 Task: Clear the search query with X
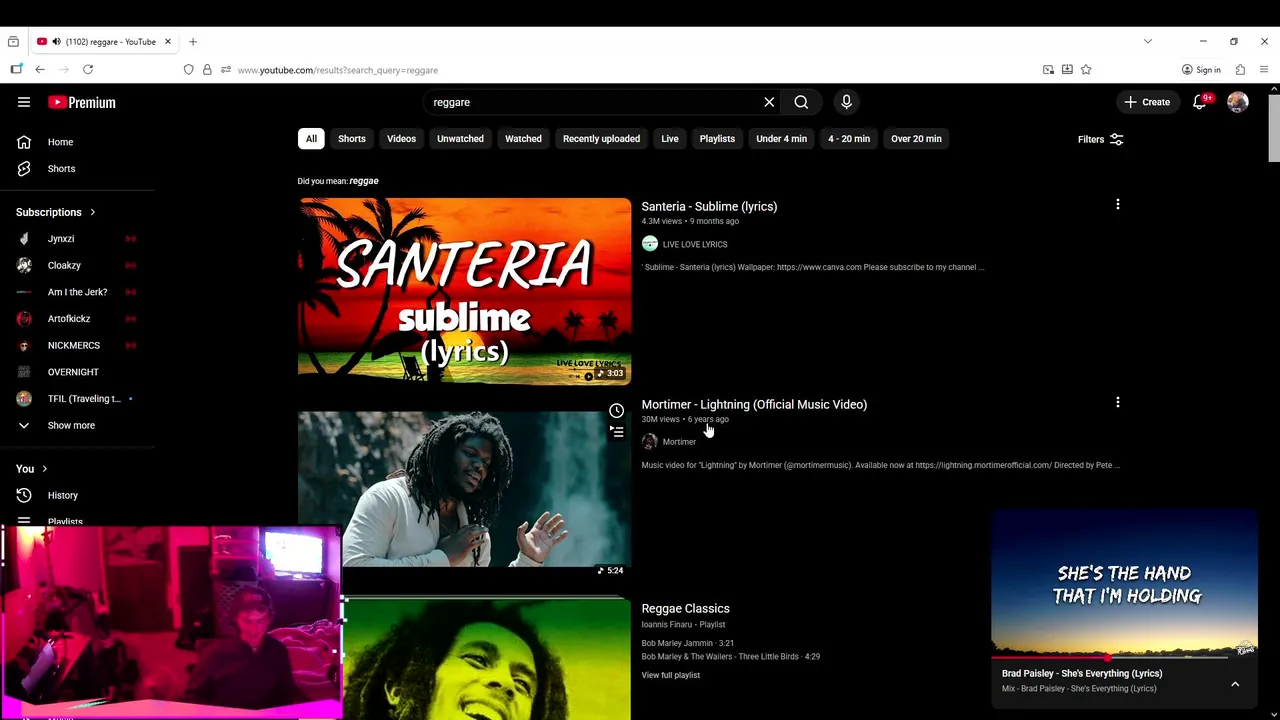769,102
